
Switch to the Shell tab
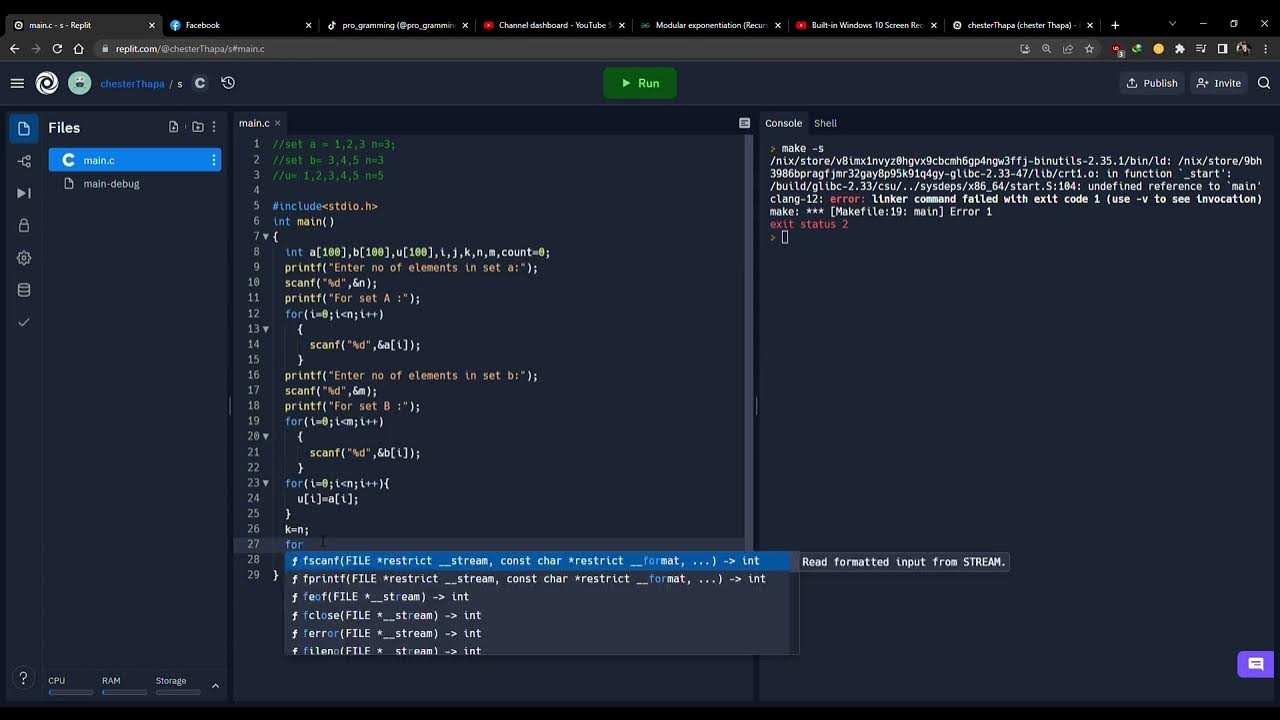[825, 123]
